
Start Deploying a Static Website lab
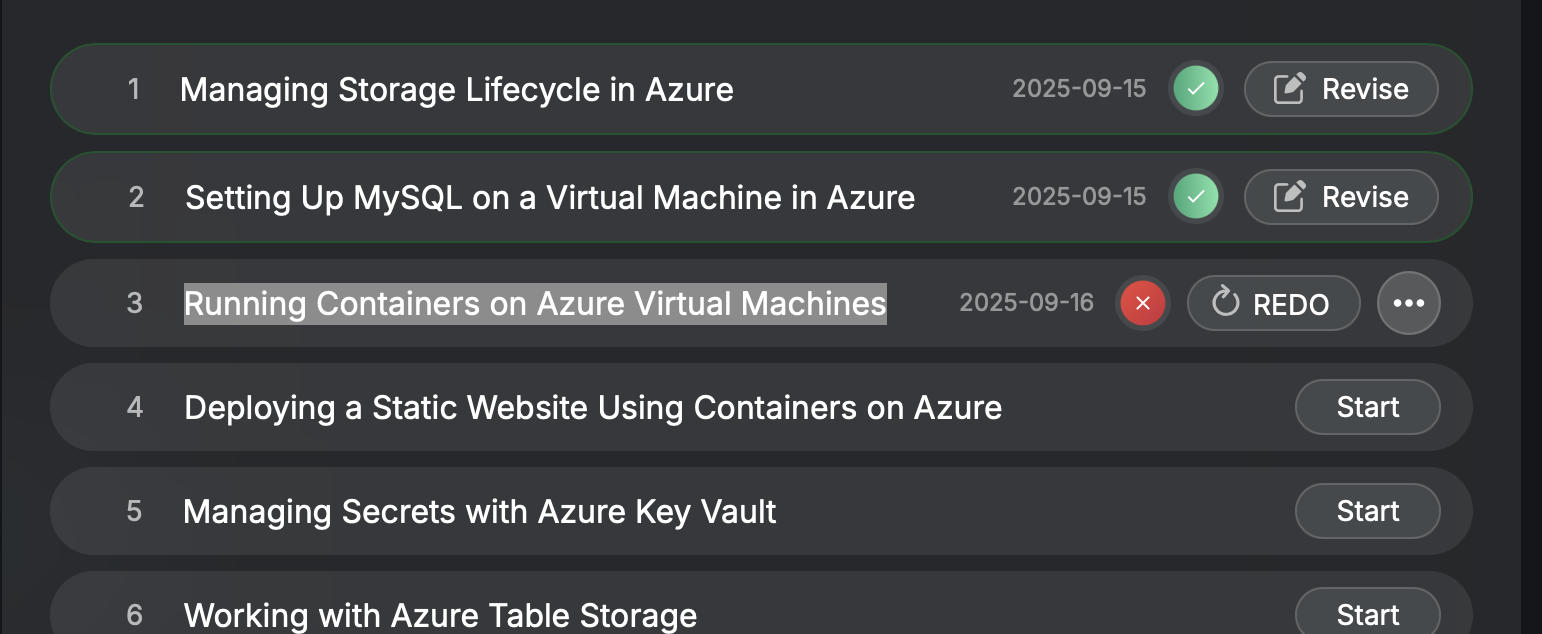pyautogui.click(x=1368, y=407)
